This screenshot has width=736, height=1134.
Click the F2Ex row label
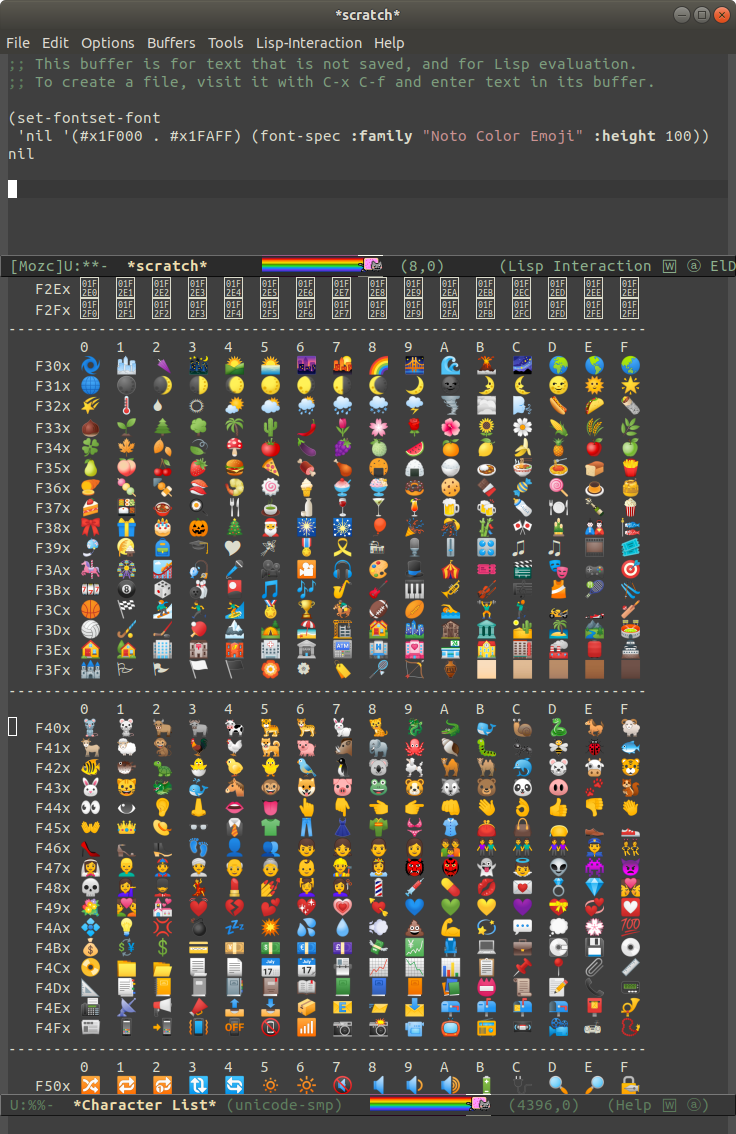click(x=53, y=289)
